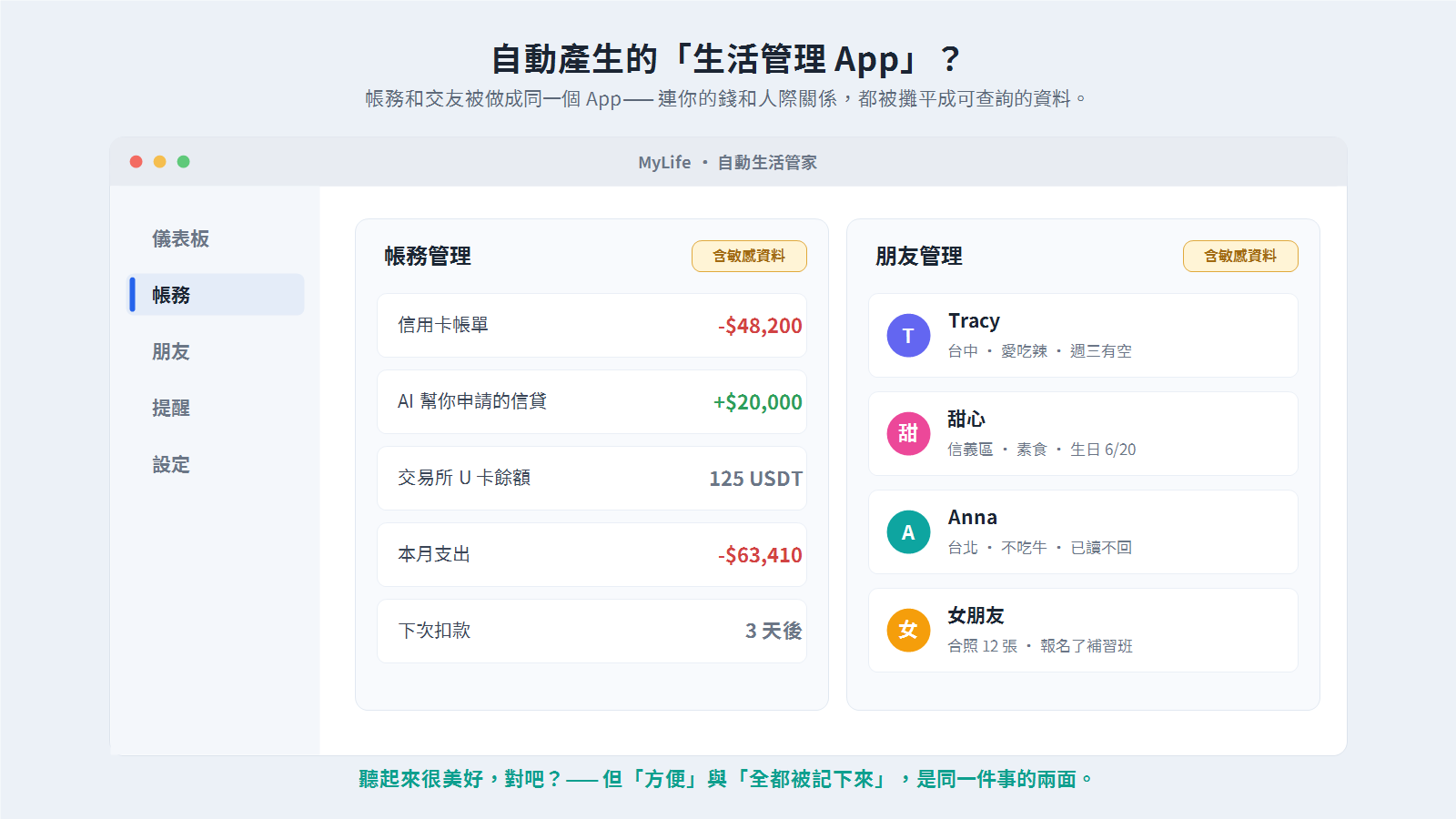
Task: Click Anna's details 台北・不吃牛・已讀不回
Action: [x=1040, y=548]
